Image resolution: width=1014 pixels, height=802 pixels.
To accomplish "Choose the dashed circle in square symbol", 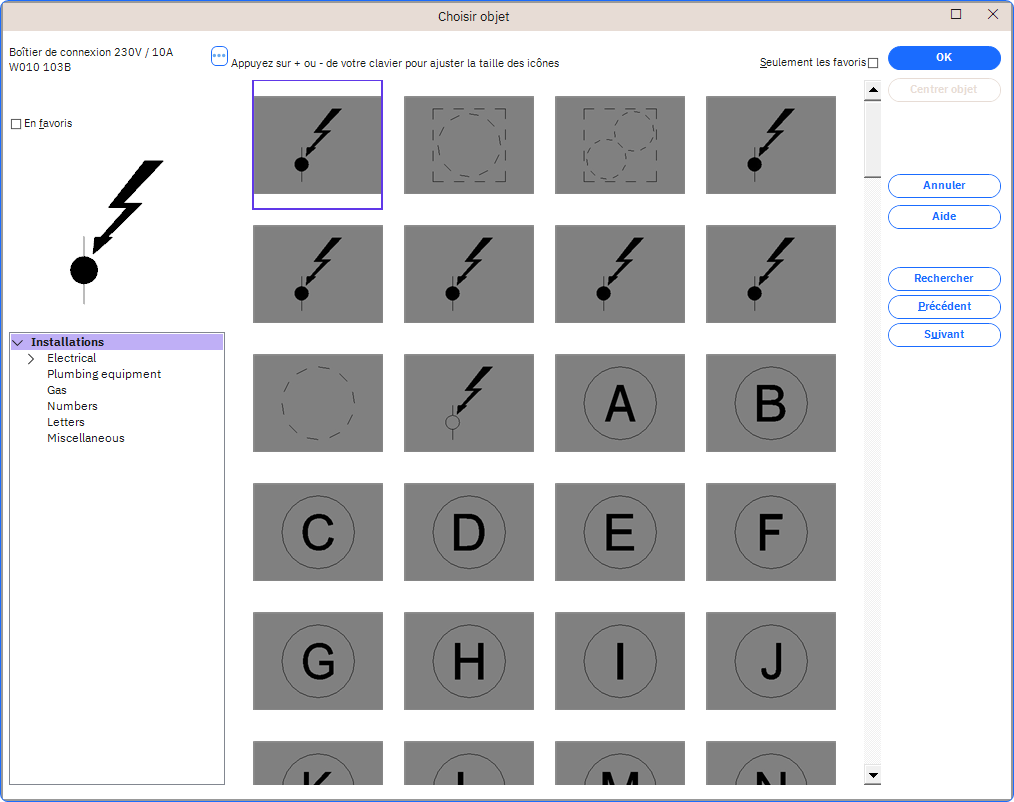I will point(468,145).
